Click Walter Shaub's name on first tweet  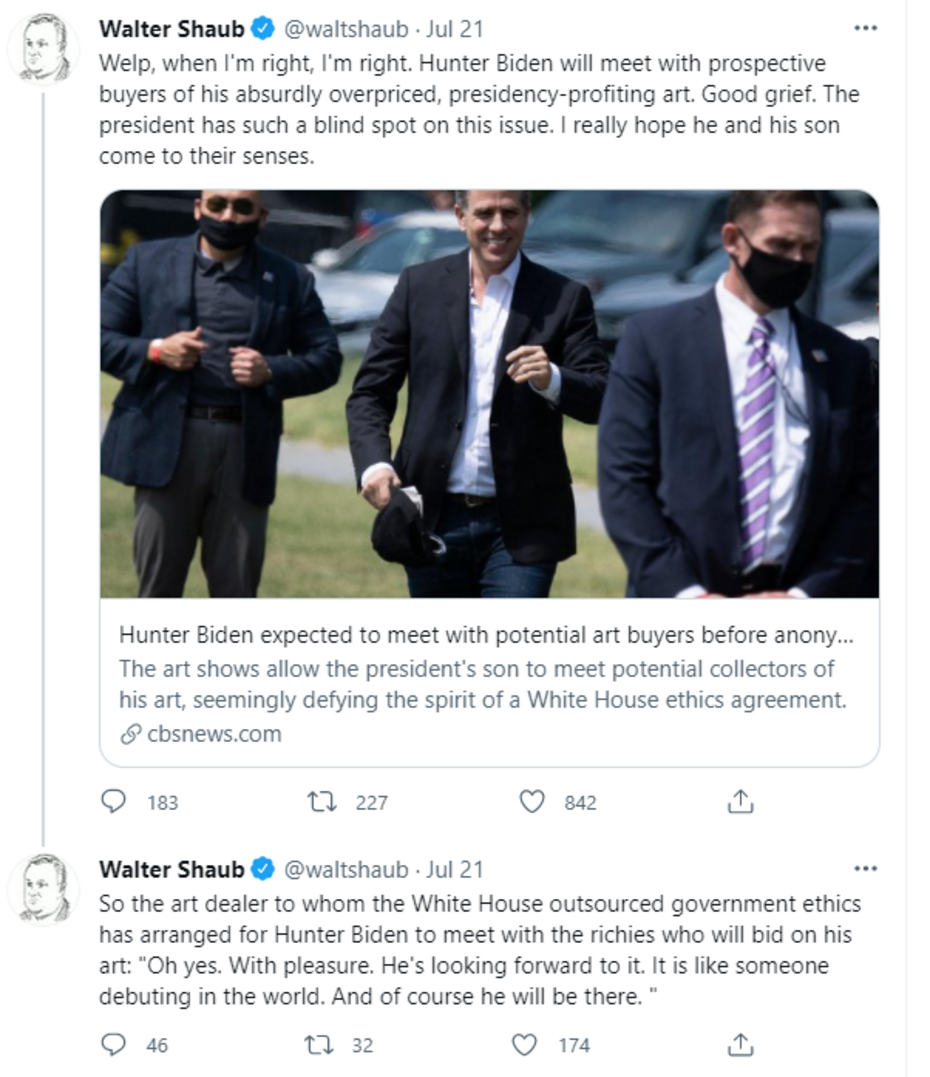[x=171, y=30]
